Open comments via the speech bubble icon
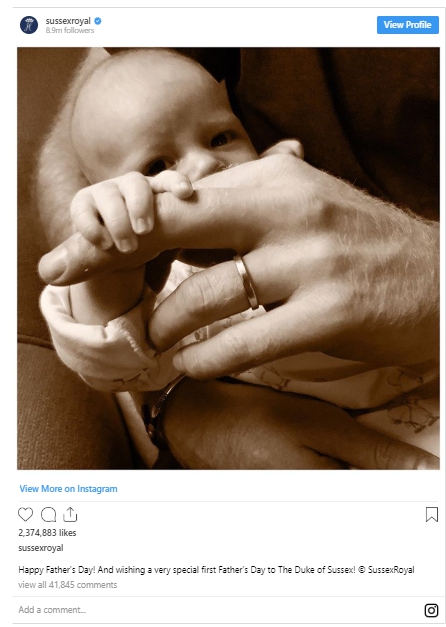Screen dimensions: 446x627 click(48, 515)
